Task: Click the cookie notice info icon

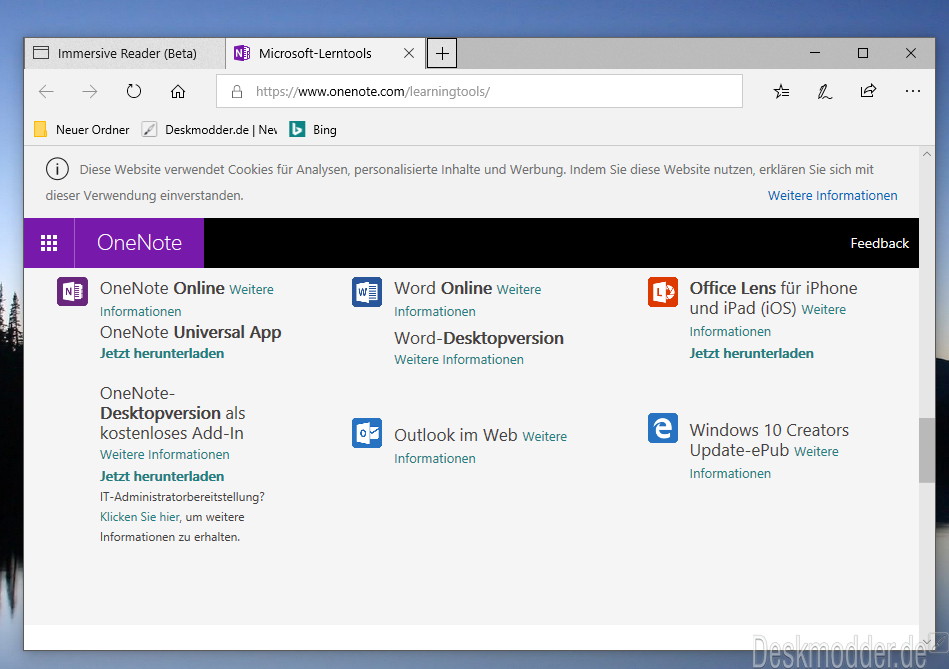Action: pos(57,169)
